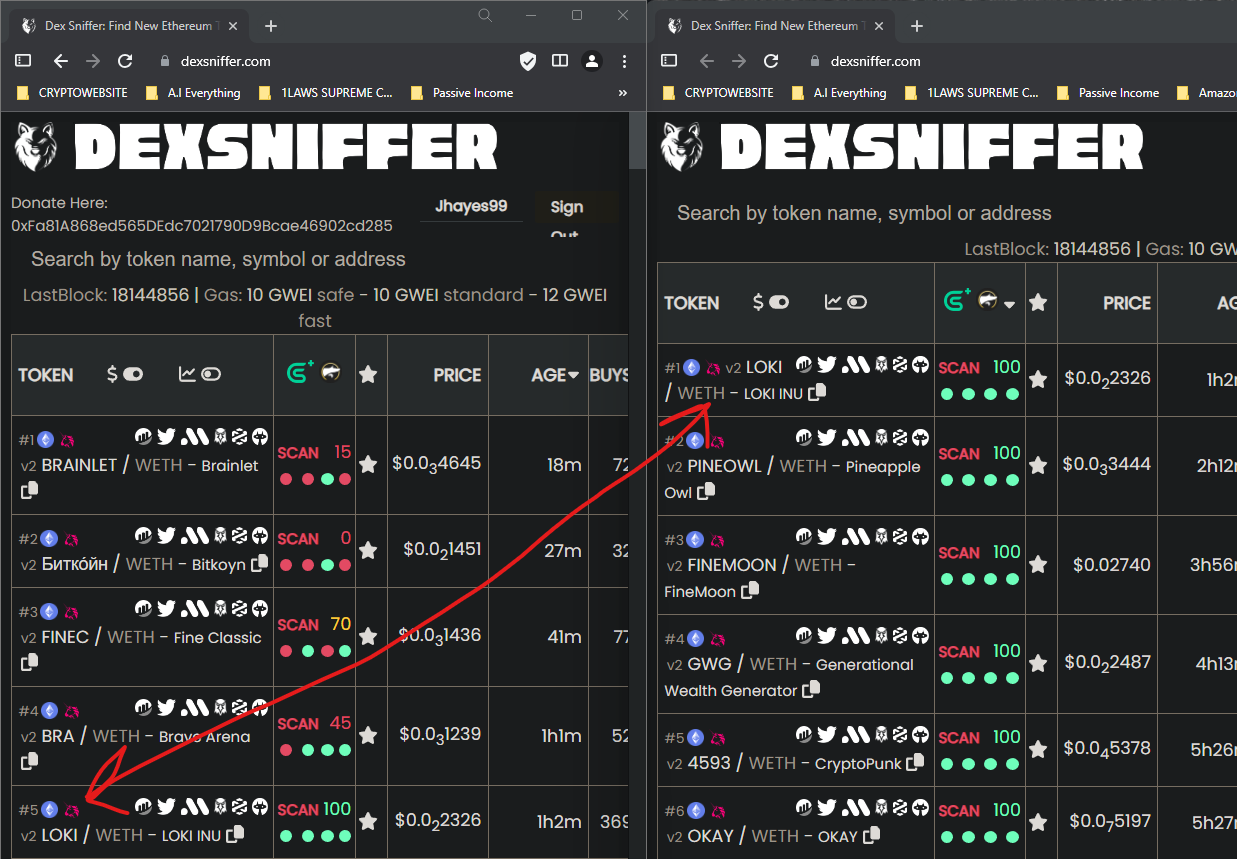Copy the CryptoPunk 4593 token address
The height and width of the screenshot is (859, 1237).
click(x=915, y=762)
